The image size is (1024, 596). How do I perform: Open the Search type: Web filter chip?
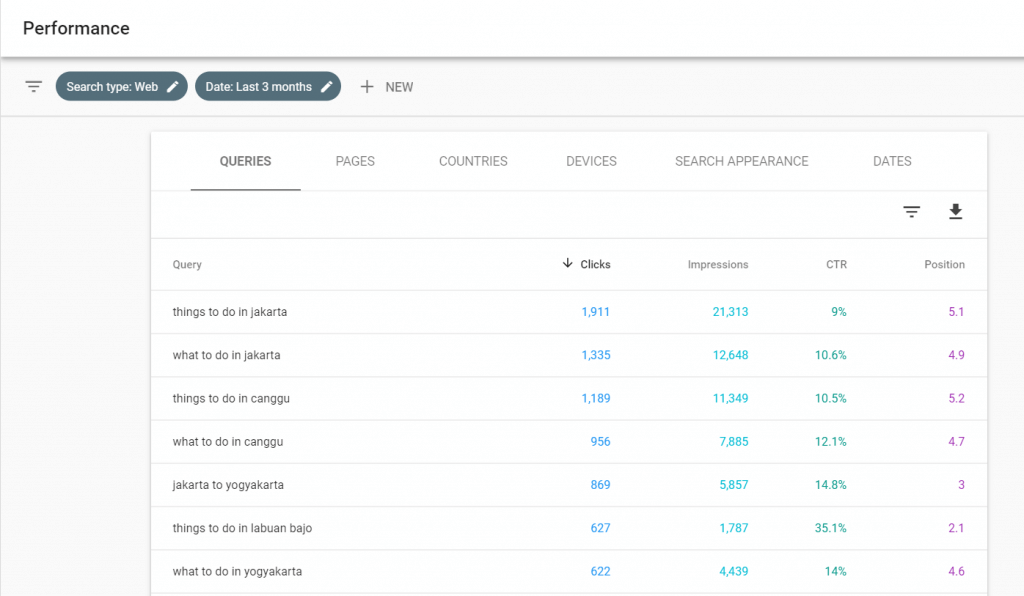(113, 86)
